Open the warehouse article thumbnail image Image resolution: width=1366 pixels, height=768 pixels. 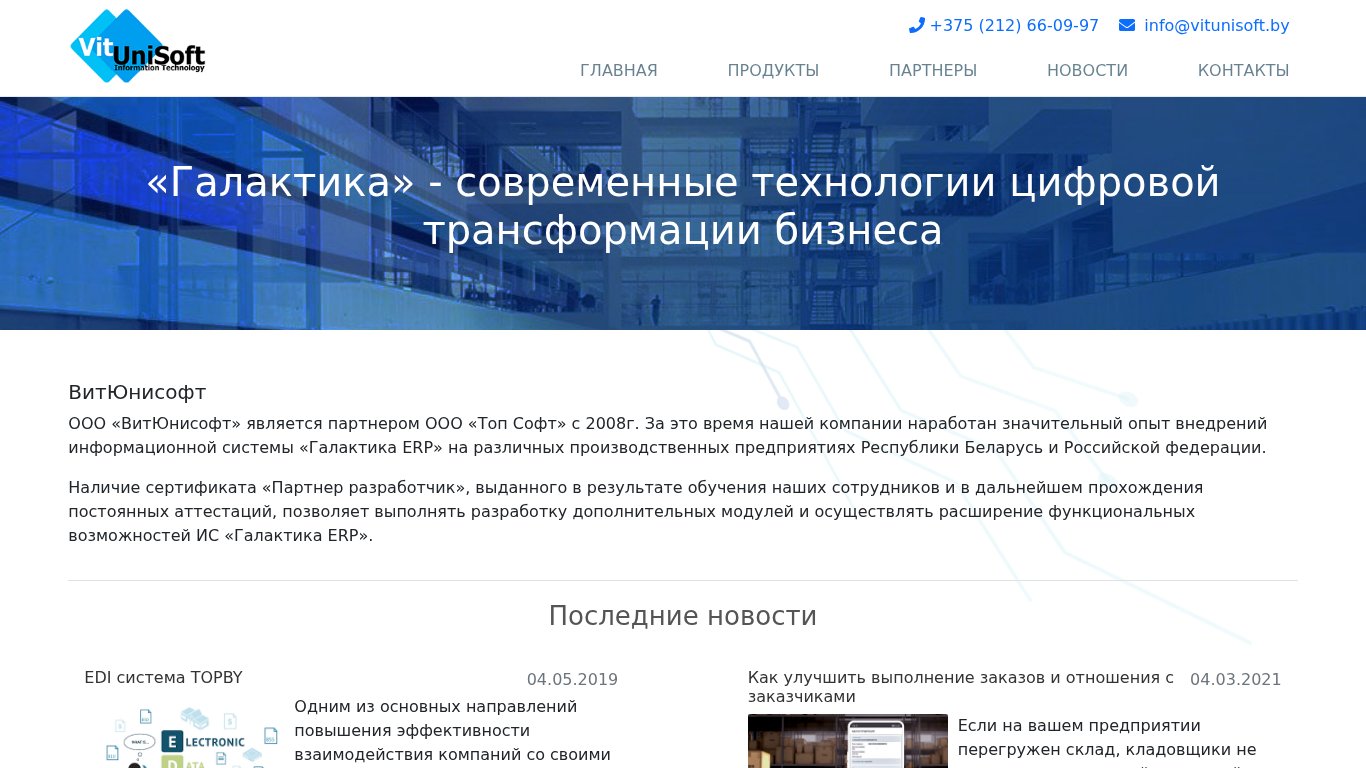tap(848, 741)
